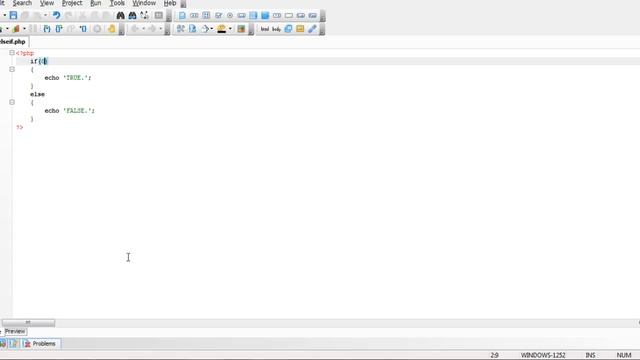640x360 pixels.
Task: Click the Go to line arrows icon
Action: point(144,16)
